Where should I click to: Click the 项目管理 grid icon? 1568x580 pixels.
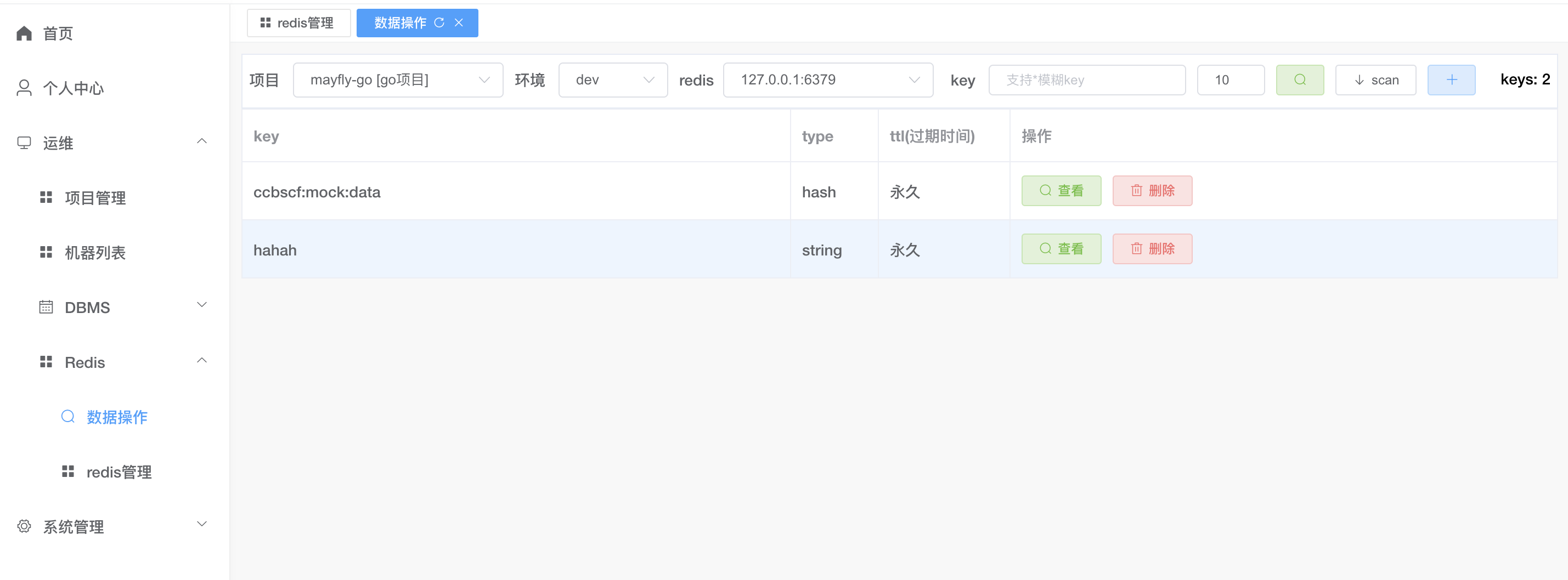(46, 197)
